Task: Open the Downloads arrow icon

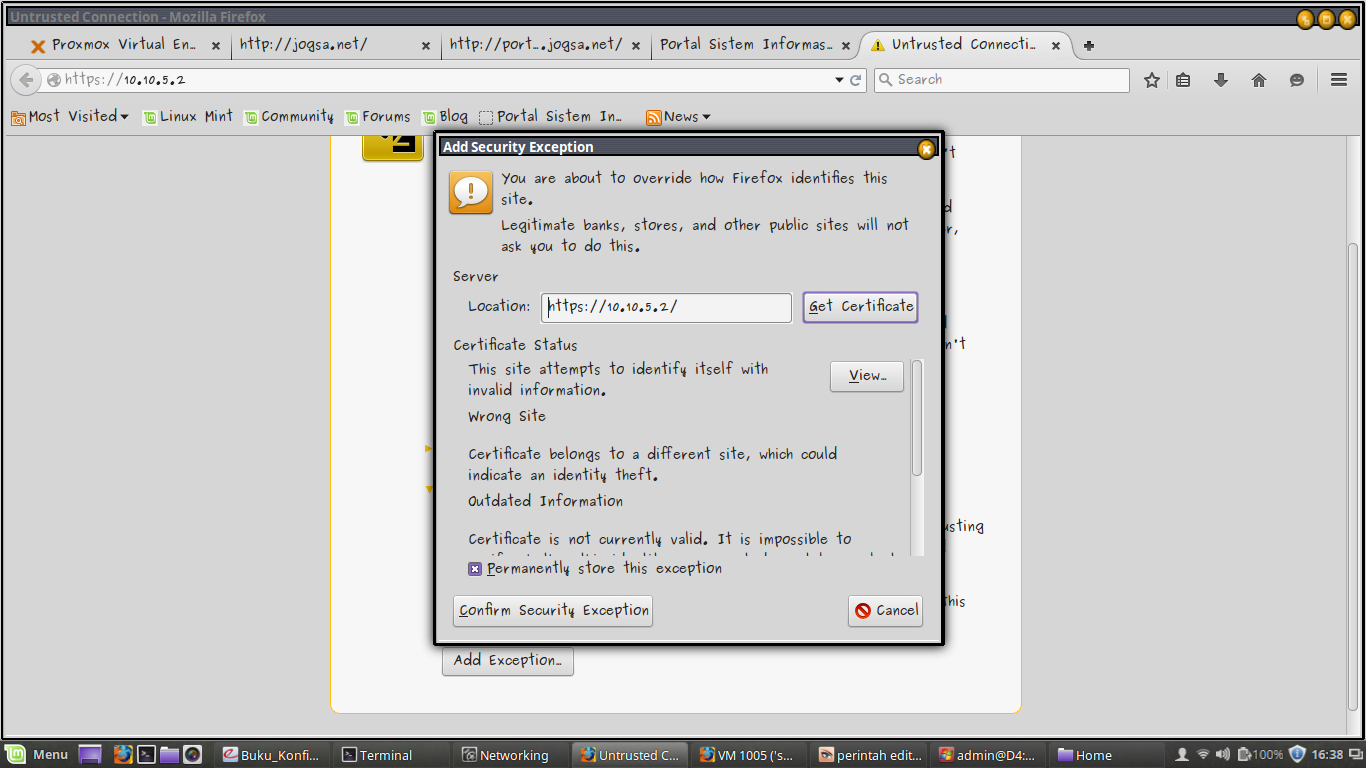Action: tap(1220, 80)
